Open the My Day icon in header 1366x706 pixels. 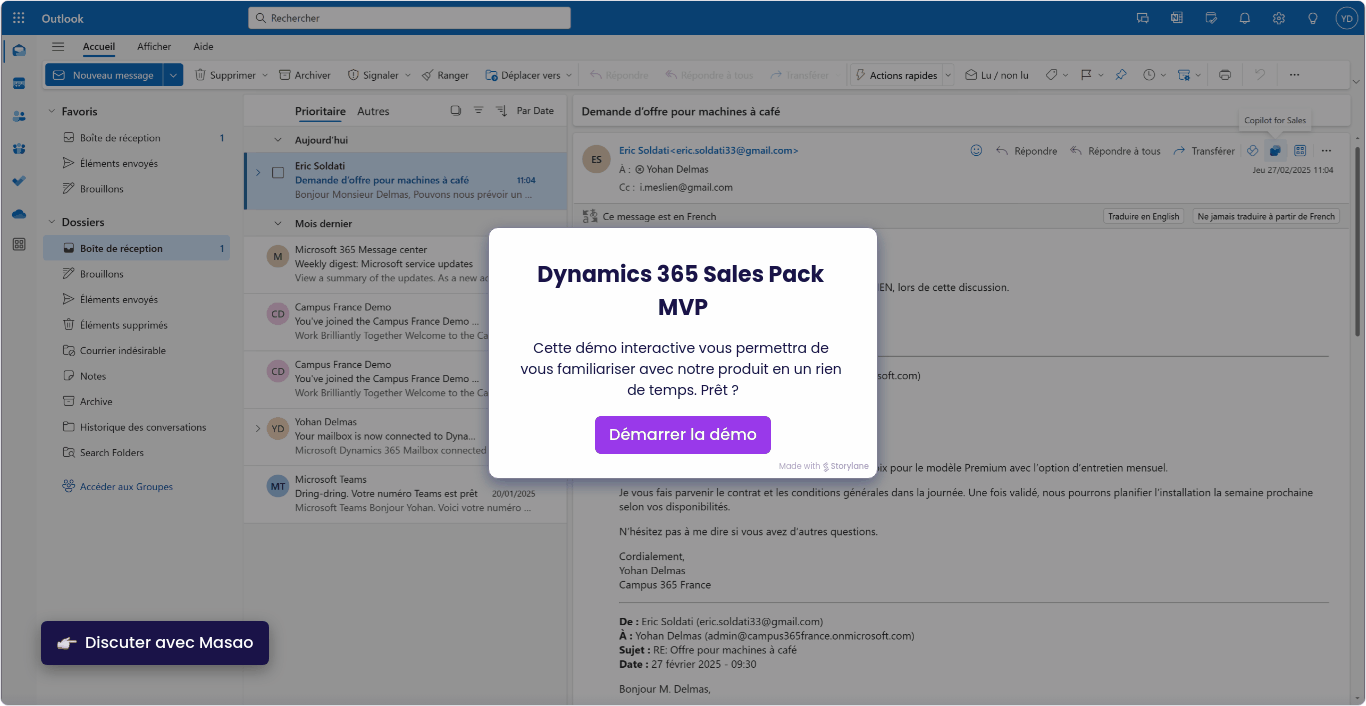click(1211, 18)
